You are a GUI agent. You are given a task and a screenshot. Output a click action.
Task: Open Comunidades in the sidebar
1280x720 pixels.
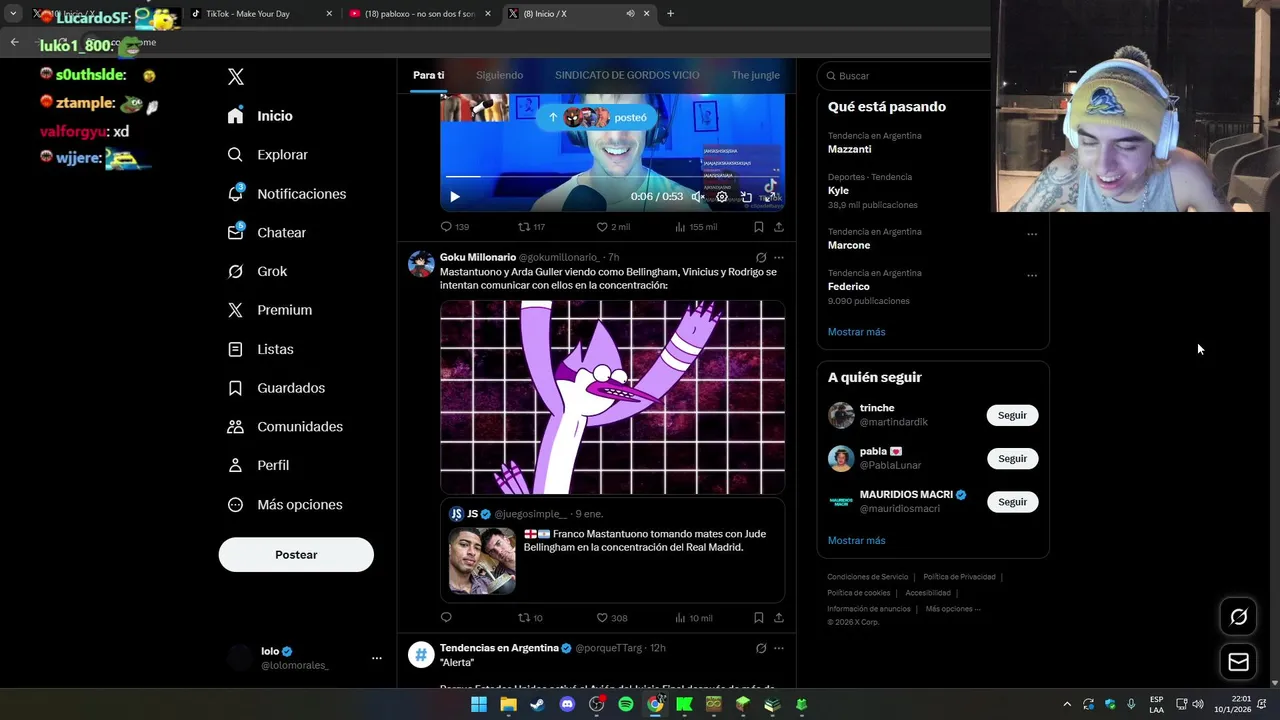coord(285,427)
